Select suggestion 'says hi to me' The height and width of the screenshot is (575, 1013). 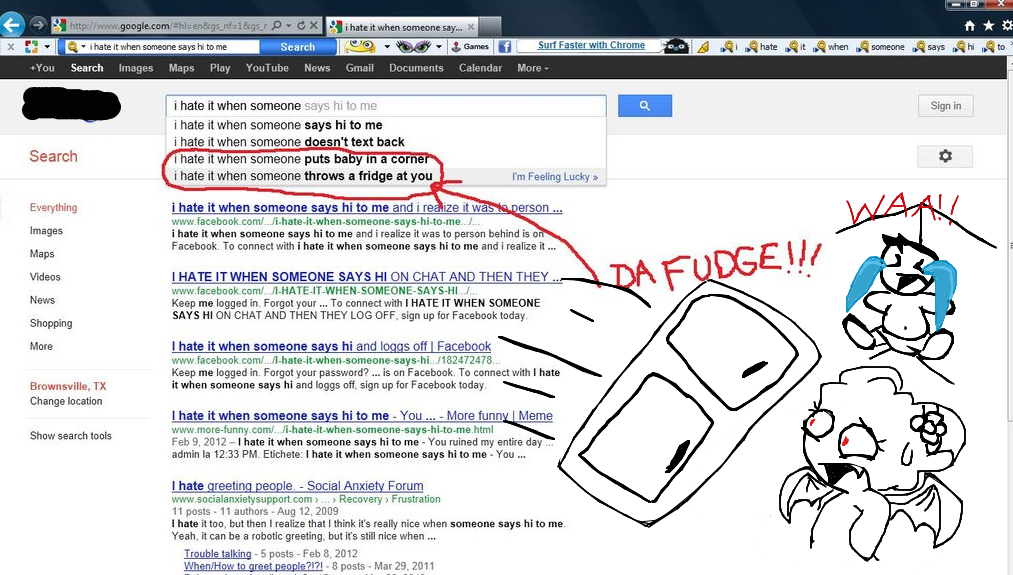click(x=386, y=125)
